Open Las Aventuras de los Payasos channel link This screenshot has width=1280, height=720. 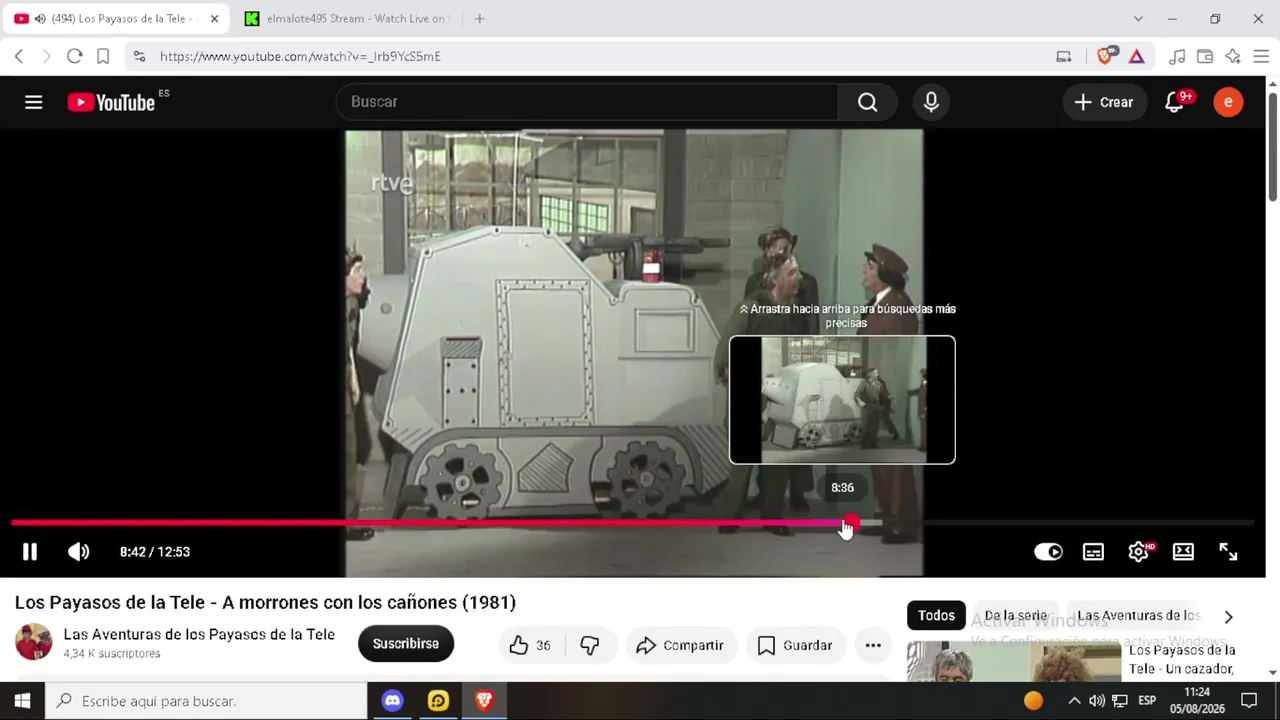point(199,634)
